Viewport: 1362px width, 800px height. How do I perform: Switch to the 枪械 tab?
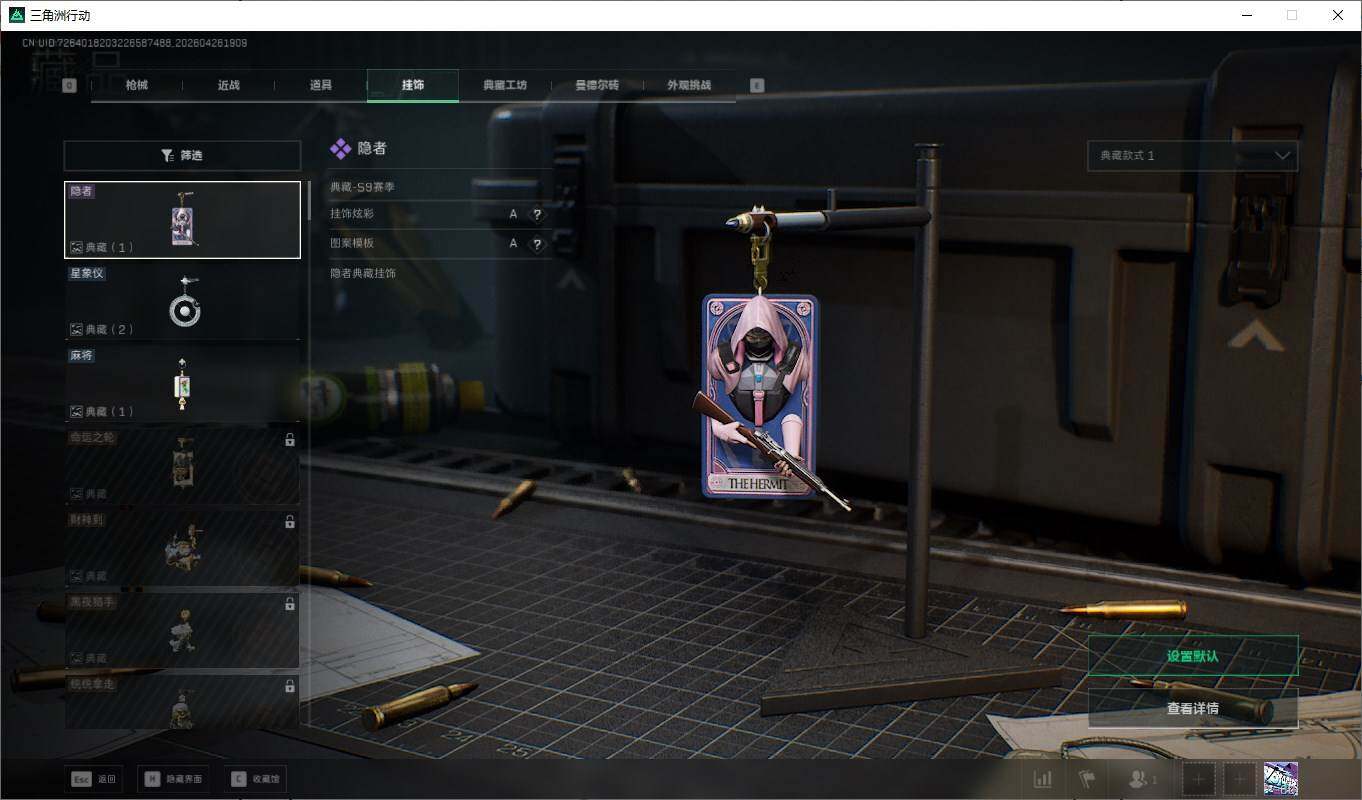(x=137, y=86)
